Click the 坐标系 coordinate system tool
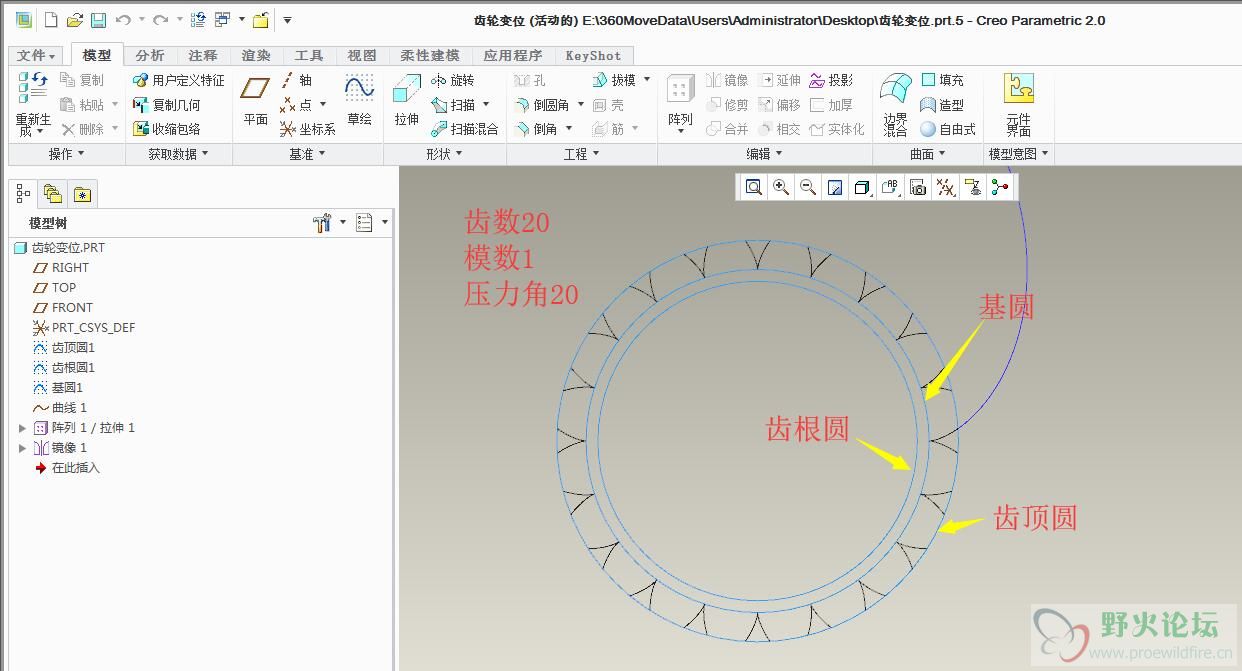Viewport: 1242px width, 671px height. [x=308, y=129]
